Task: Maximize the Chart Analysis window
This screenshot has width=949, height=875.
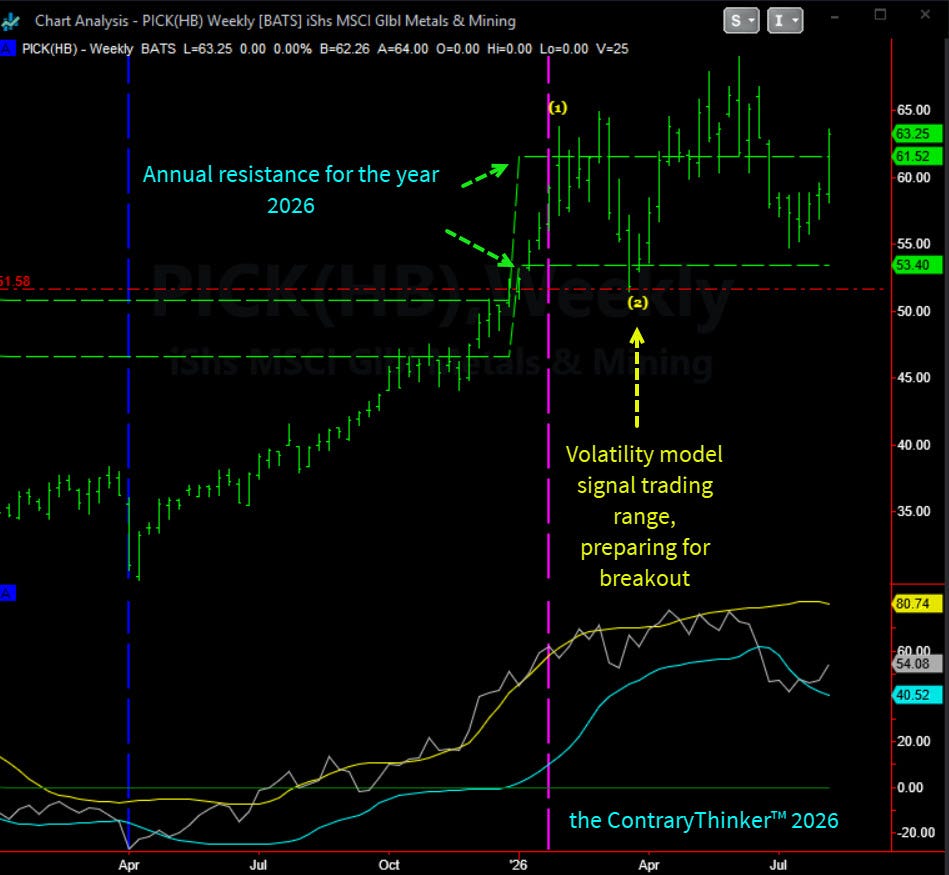Action: pos(881,15)
